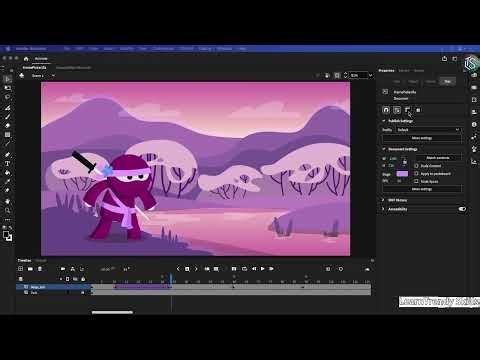Switch to the Doc properties tab
The image size is (480, 360).
[x=448, y=81]
